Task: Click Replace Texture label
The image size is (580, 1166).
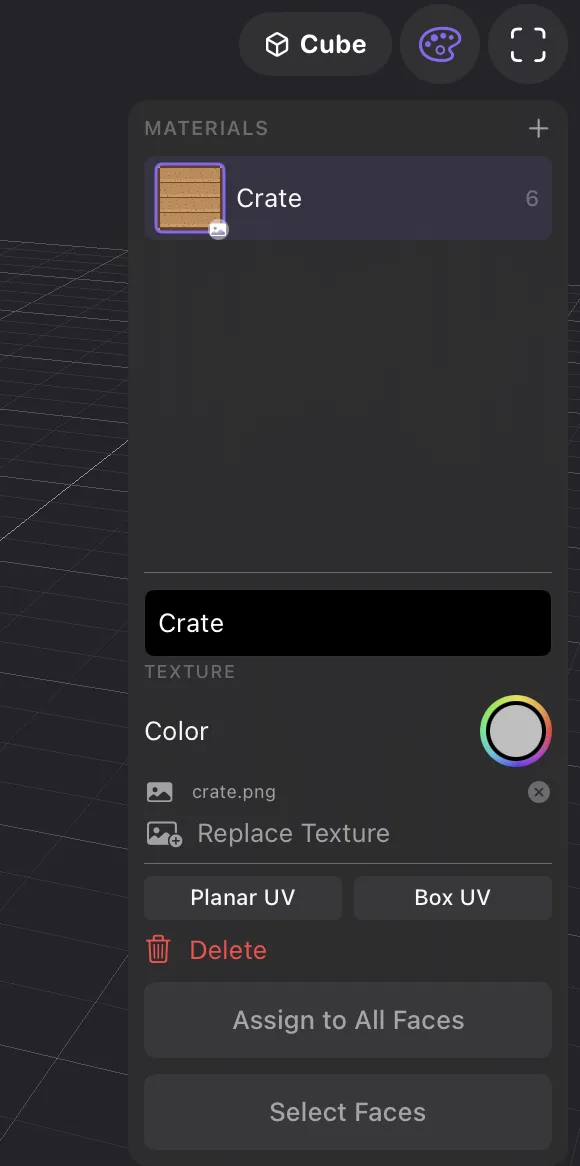Action: coord(293,833)
